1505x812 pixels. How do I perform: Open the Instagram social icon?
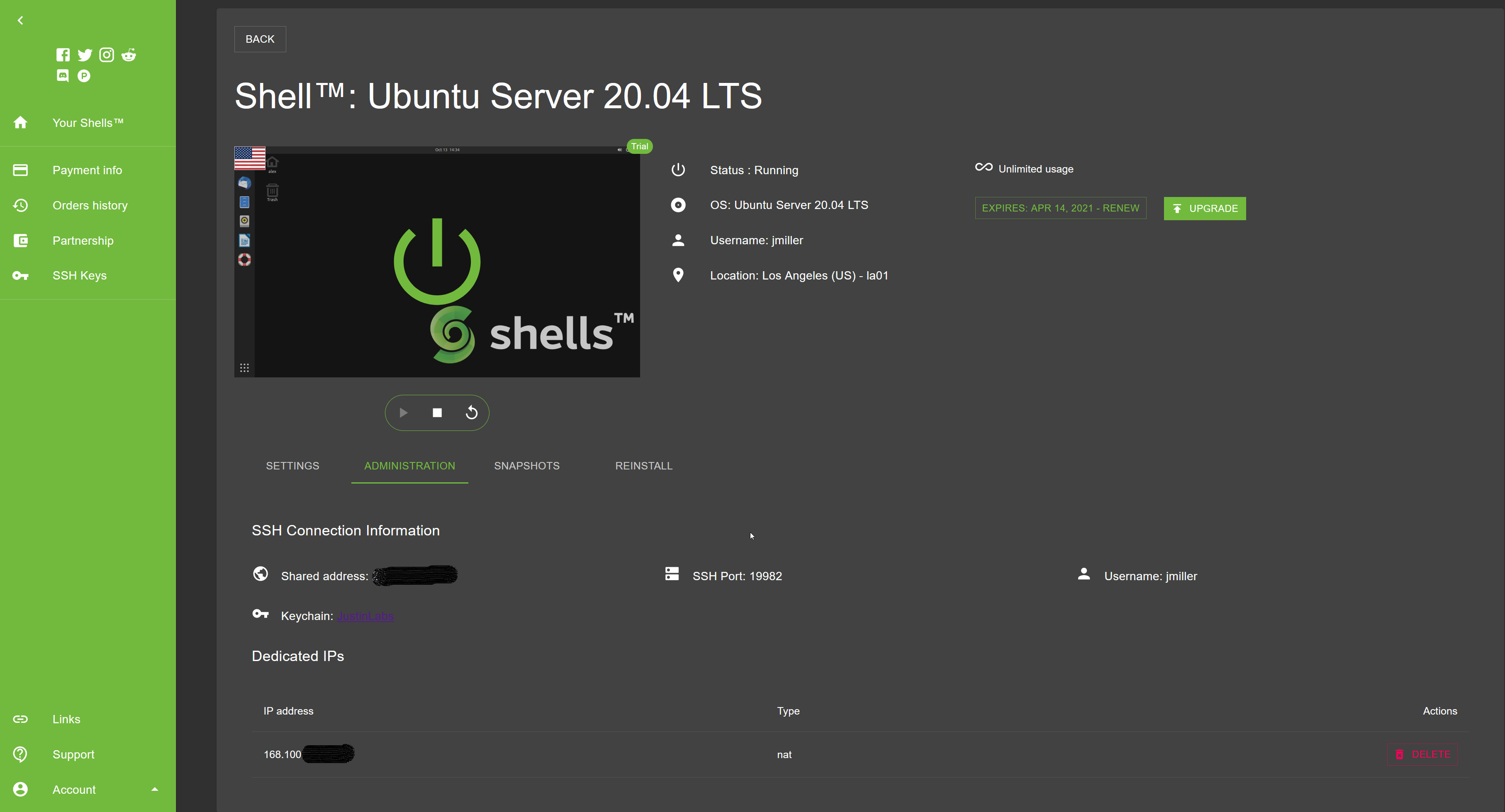pos(106,55)
